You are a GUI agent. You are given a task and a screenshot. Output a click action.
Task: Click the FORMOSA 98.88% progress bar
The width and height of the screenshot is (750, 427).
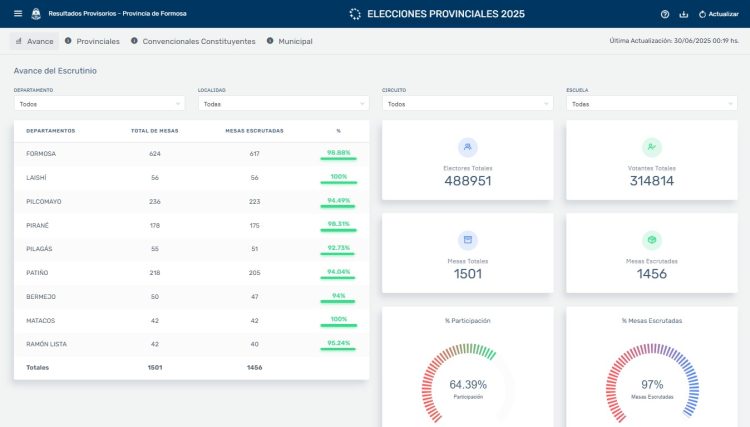pyautogui.click(x=338, y=159)
